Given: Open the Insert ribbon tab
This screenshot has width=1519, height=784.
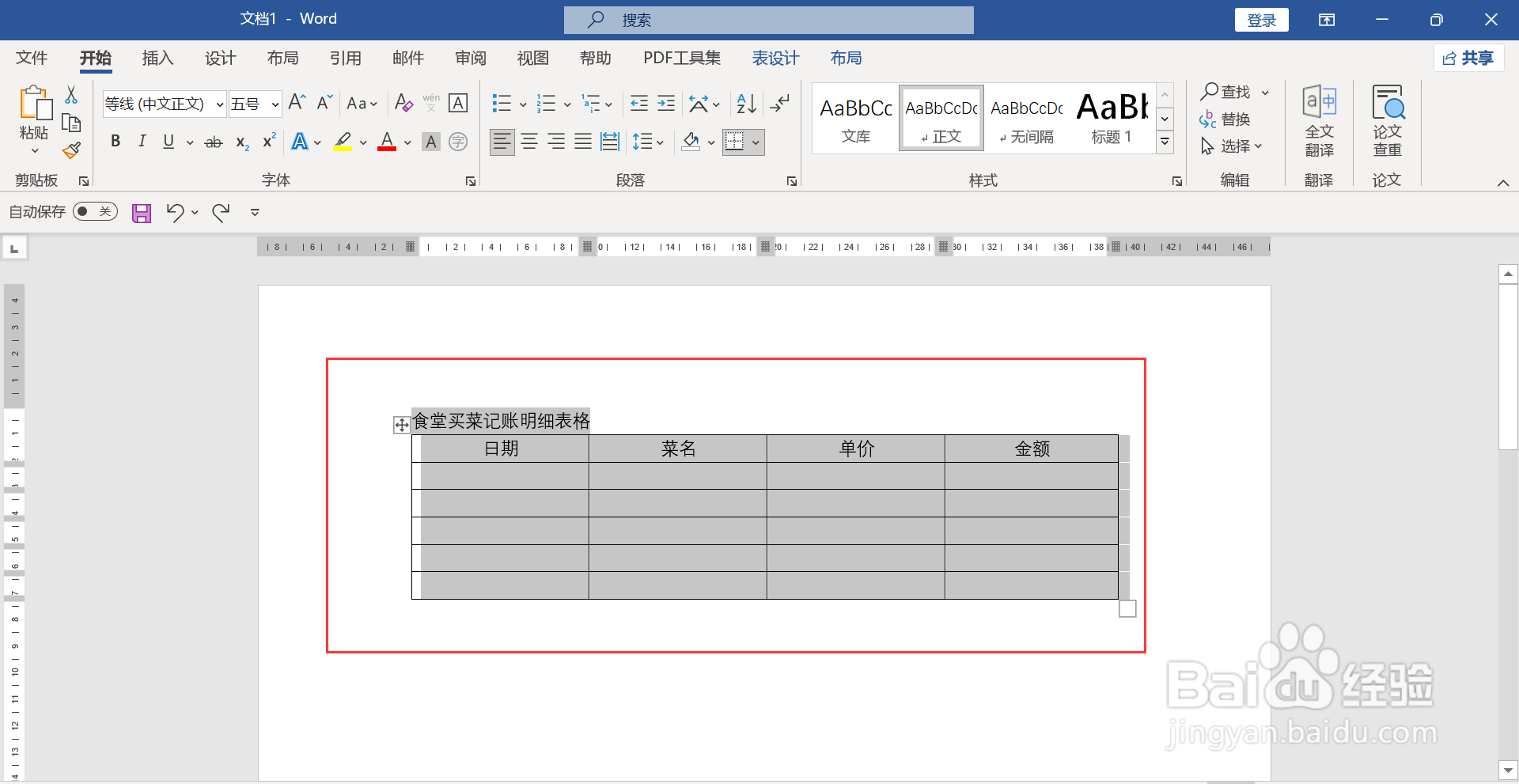Looking at the screenshot, I should 157,58.
